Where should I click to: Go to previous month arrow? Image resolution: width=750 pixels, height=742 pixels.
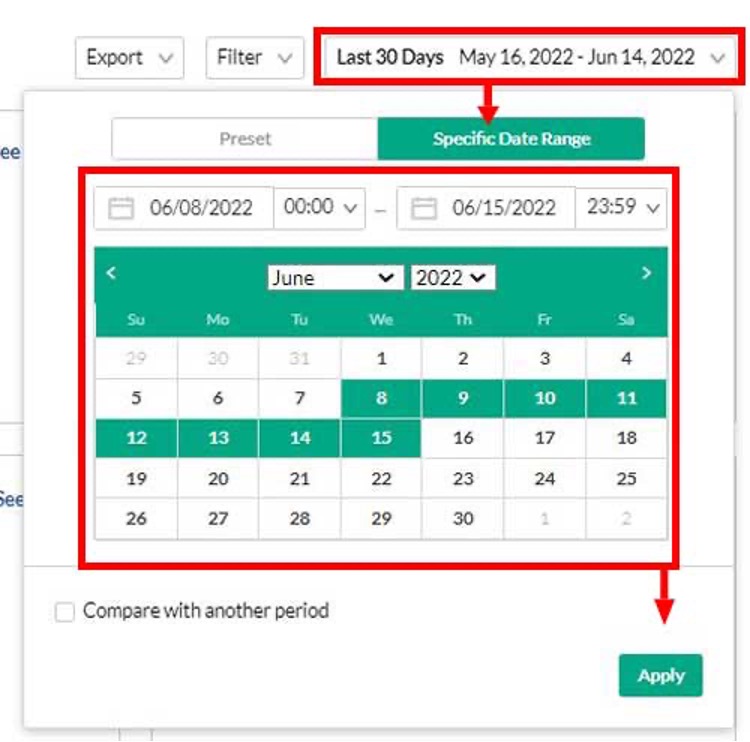click(x=111, y=273)
